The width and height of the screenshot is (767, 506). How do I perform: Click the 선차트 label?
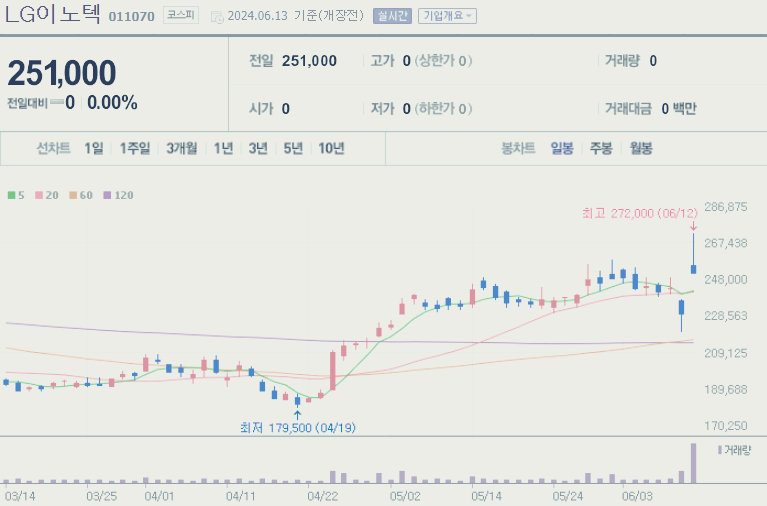click(x=53, y=148)
